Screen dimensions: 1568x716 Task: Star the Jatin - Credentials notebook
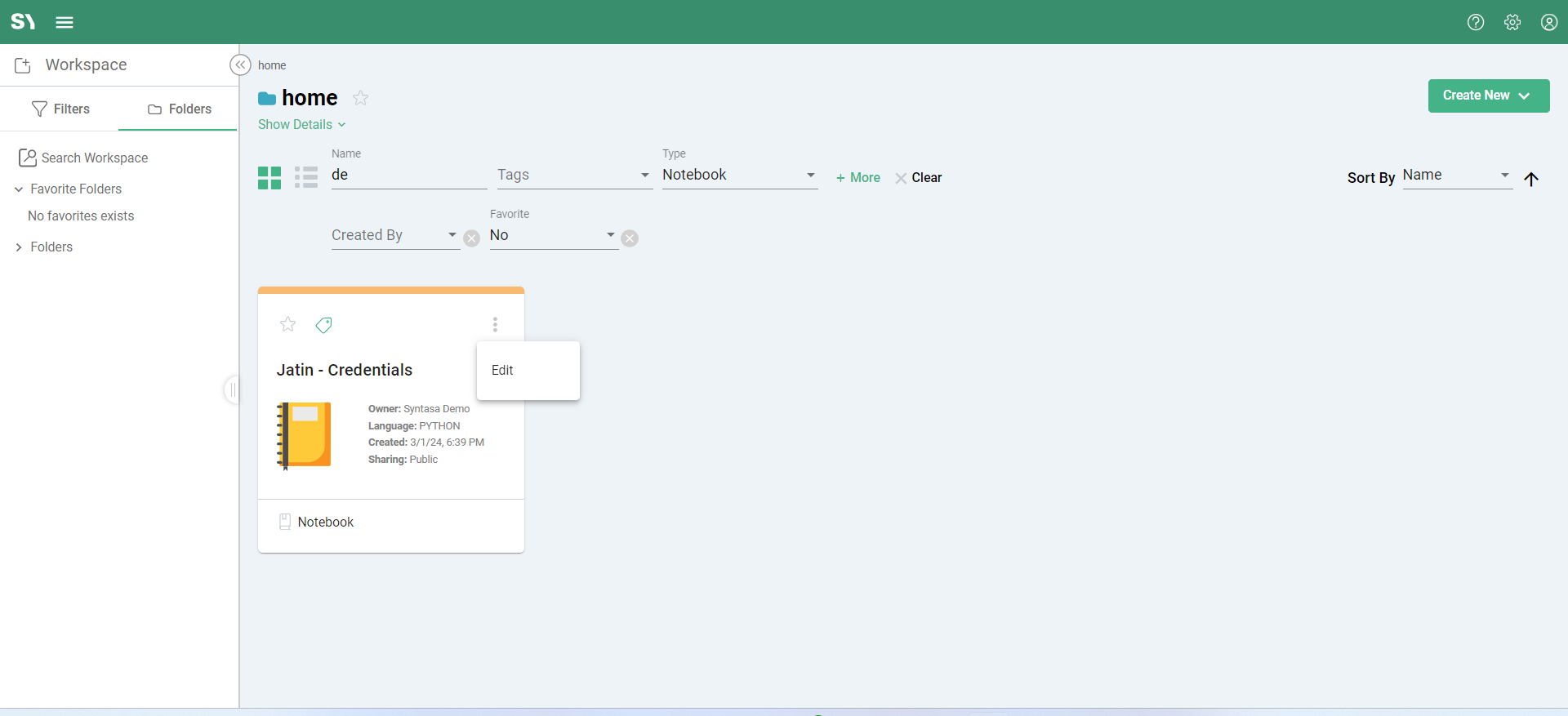pos(287,324)
